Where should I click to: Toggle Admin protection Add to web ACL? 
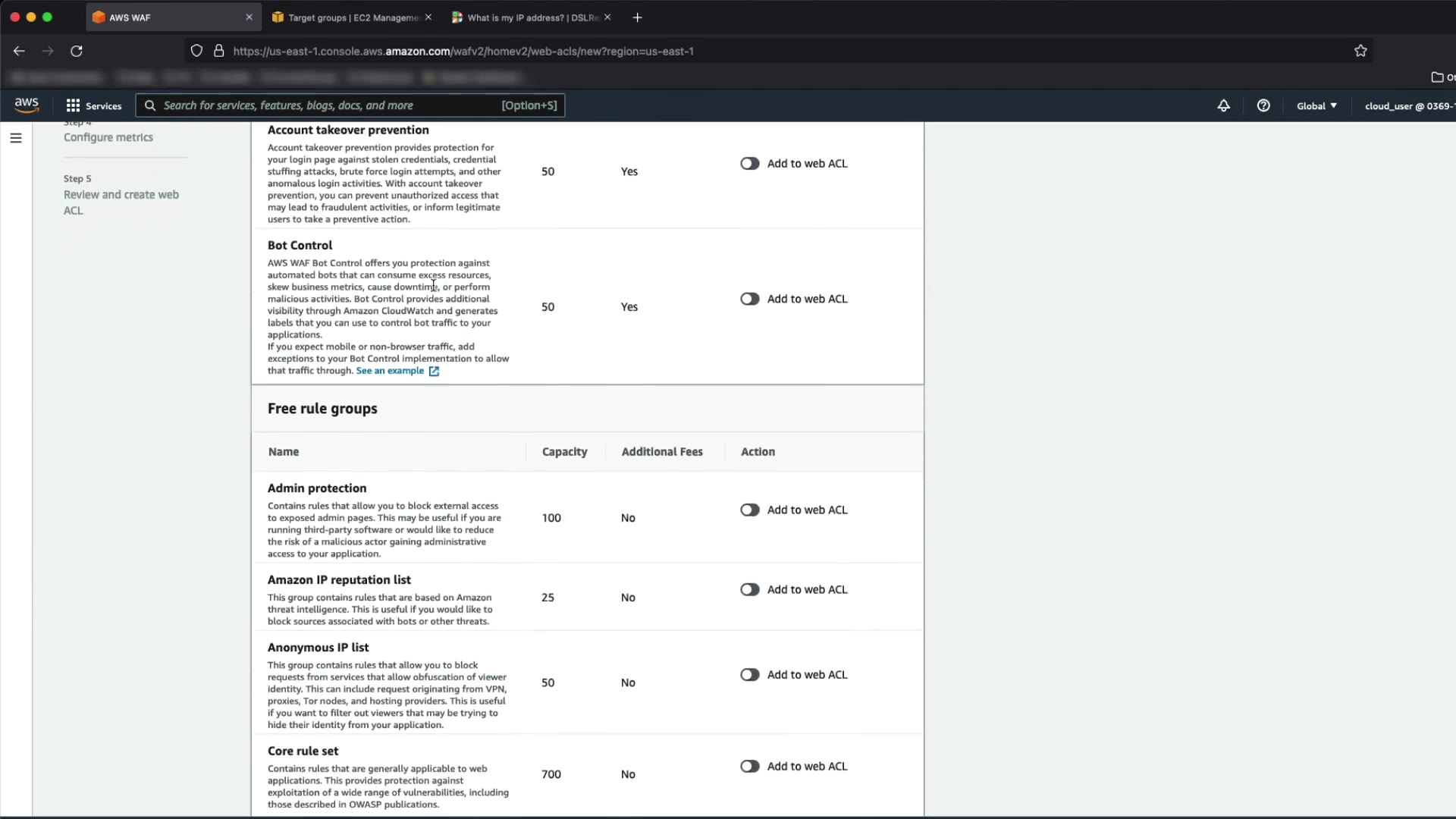(x=749, y=510)
